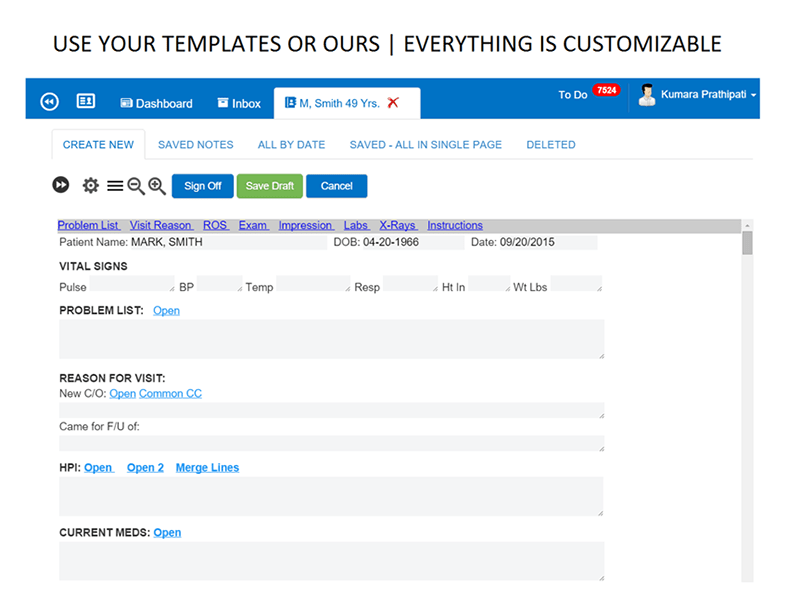The height and width of the screenshot is (595, 800).
Task: Click the rewind icon in top blue bar
Action: click(x=49, y=102)
